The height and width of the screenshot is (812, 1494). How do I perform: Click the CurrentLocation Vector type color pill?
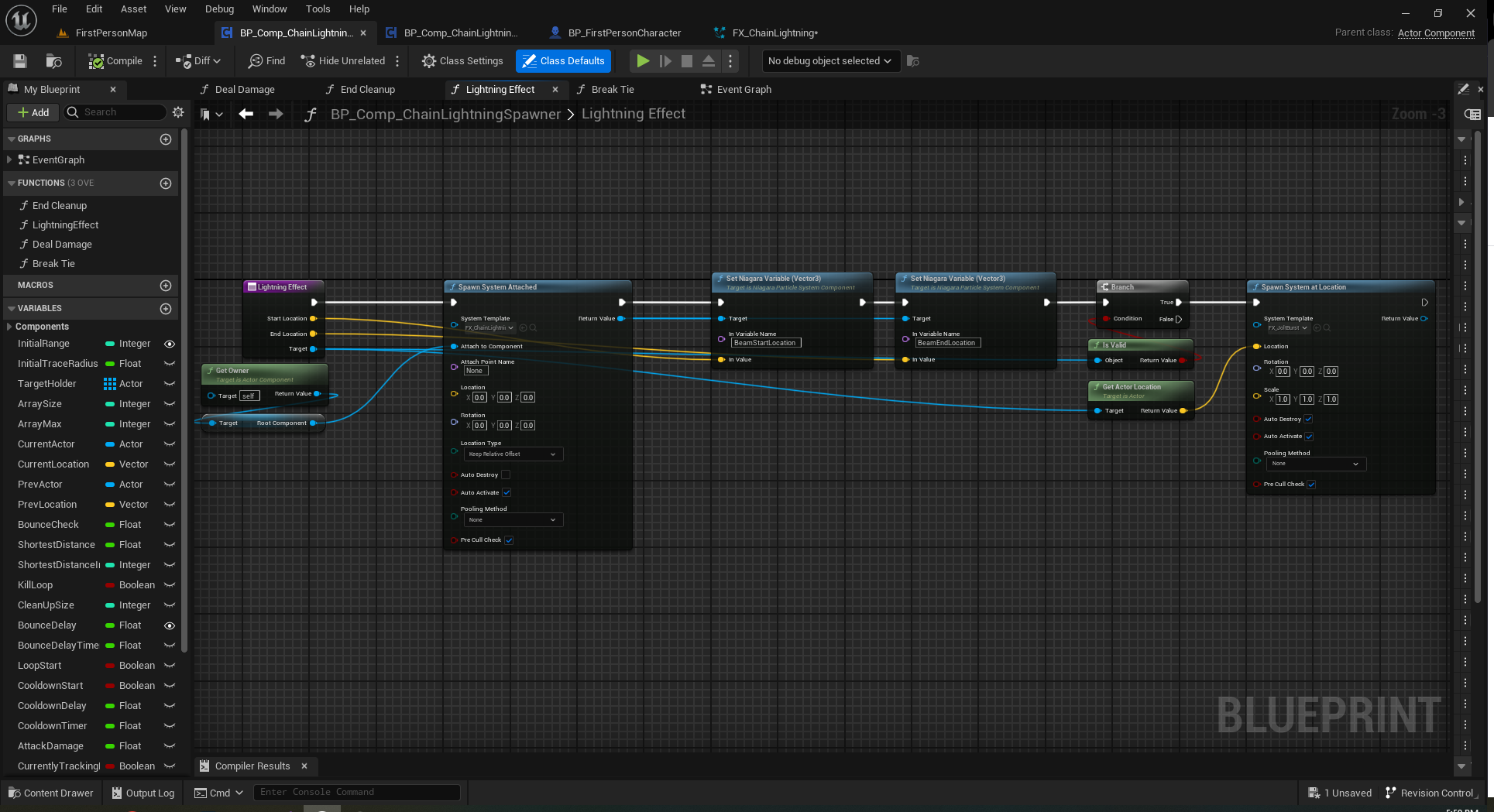(110, 465)
